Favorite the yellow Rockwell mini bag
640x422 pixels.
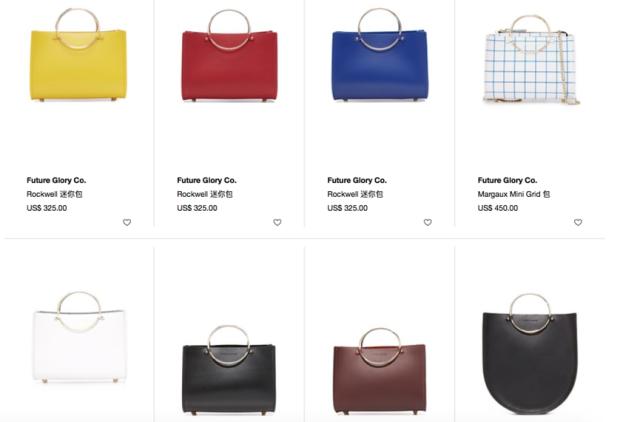[127, 222]
